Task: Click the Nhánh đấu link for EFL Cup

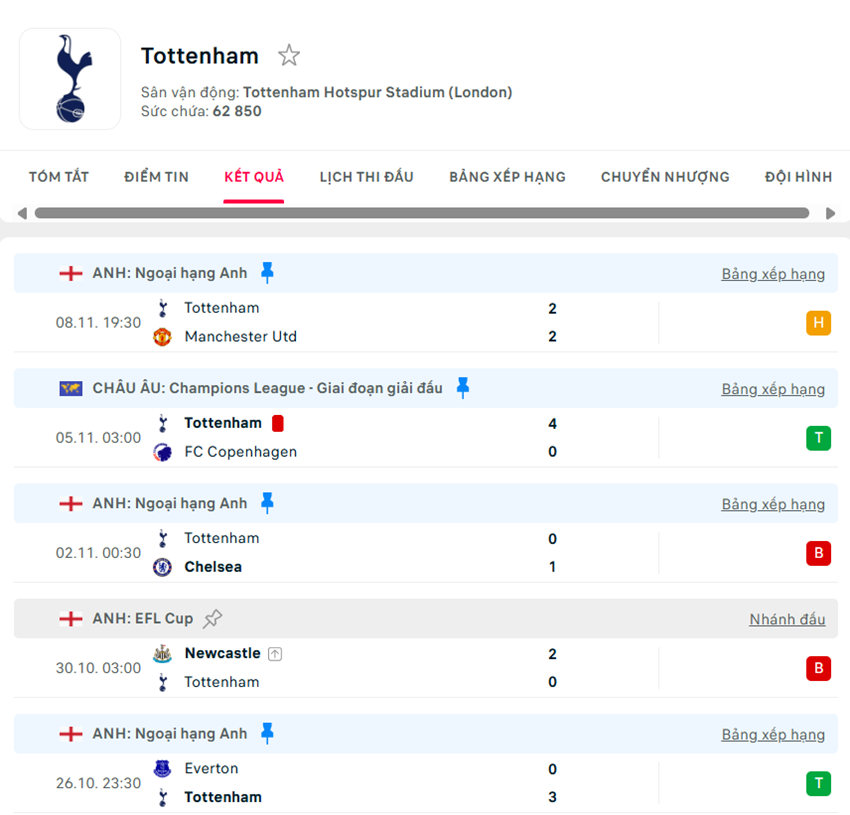Action: tap(787, 619)
